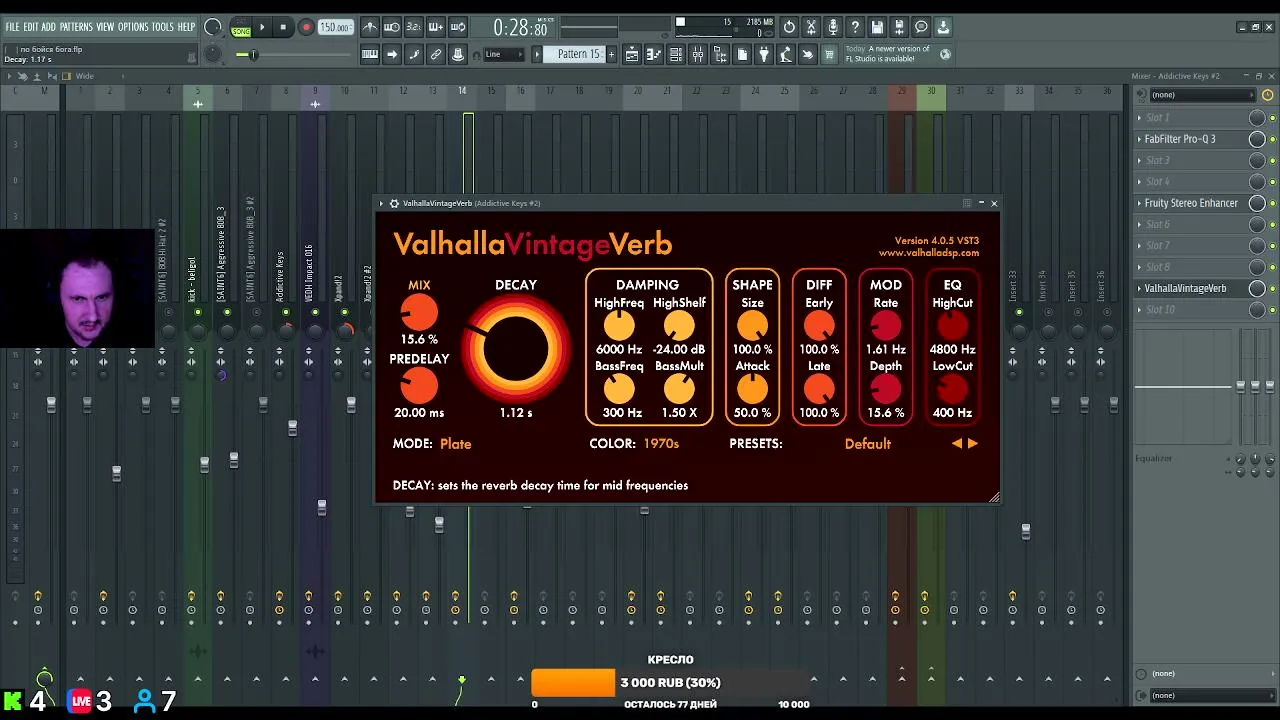Open the Pattern 15 selector
The image size is (1280, 720).
pos(573,54)
